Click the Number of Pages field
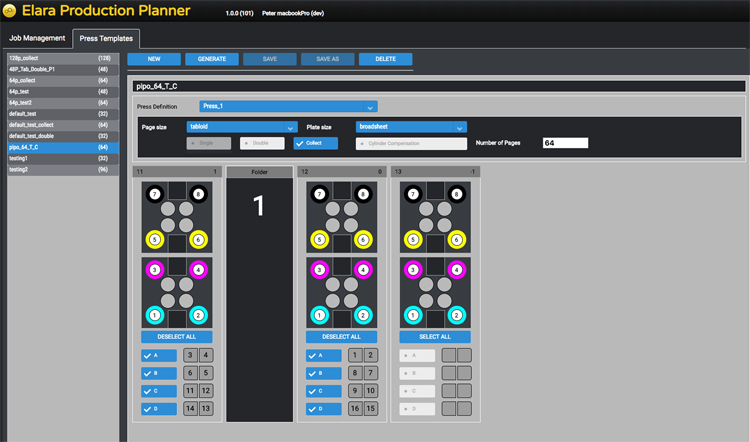 point(565,143)
